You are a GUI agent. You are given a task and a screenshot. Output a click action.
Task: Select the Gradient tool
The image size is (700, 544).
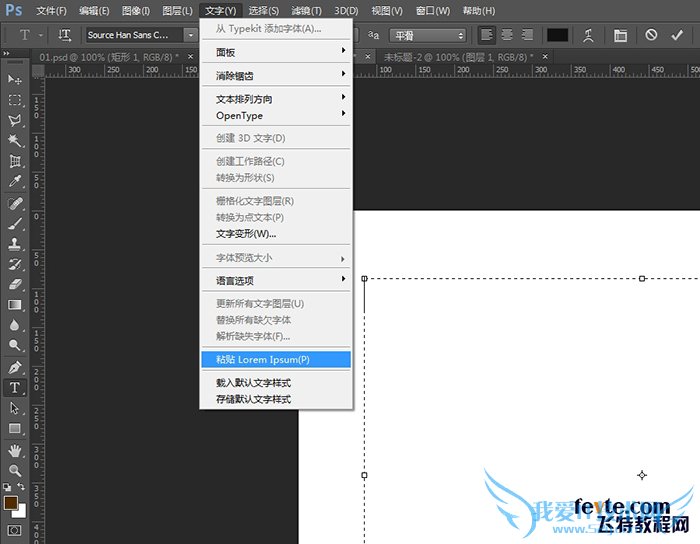(x=14, y=305)
